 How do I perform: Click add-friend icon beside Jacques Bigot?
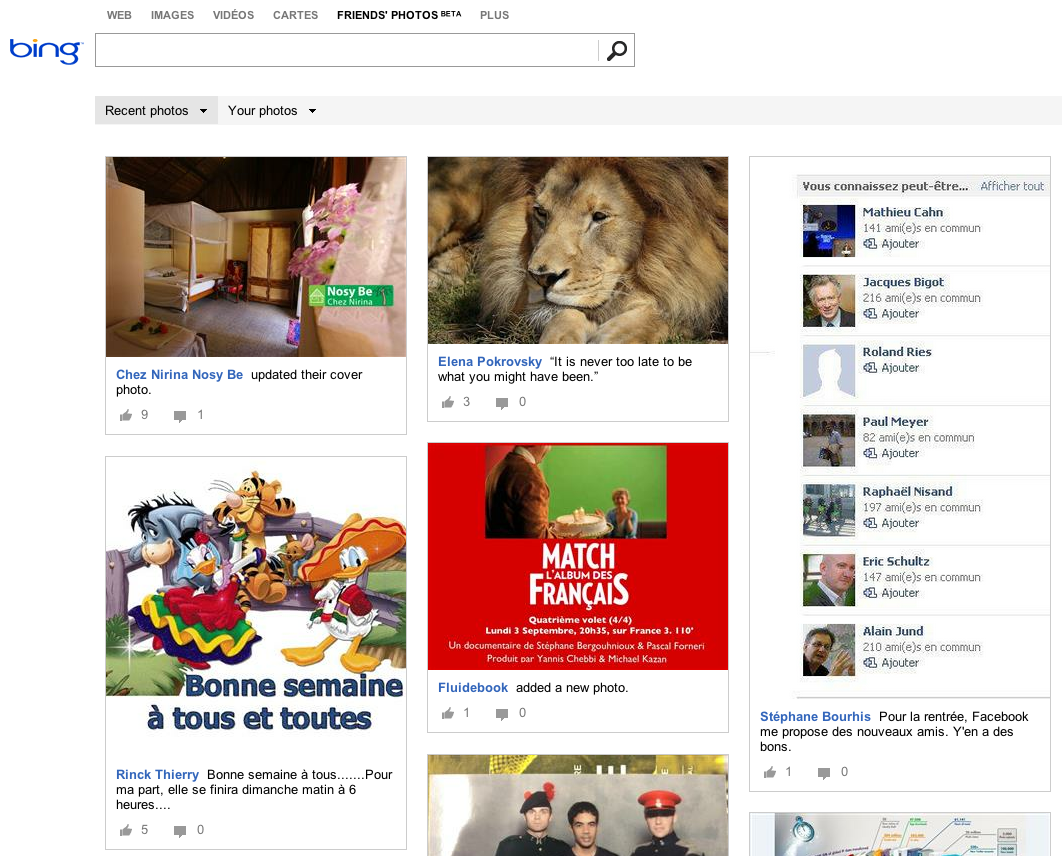870,314
